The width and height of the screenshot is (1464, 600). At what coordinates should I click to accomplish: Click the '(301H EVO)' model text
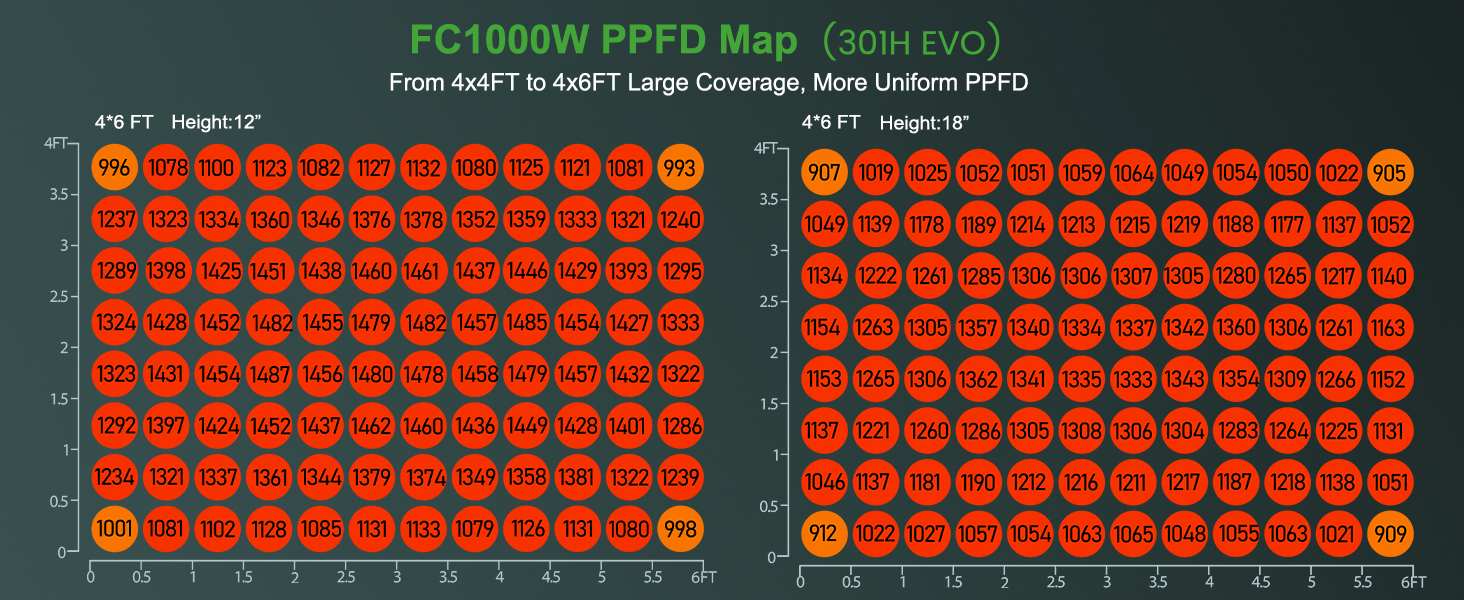click(911, 42)
